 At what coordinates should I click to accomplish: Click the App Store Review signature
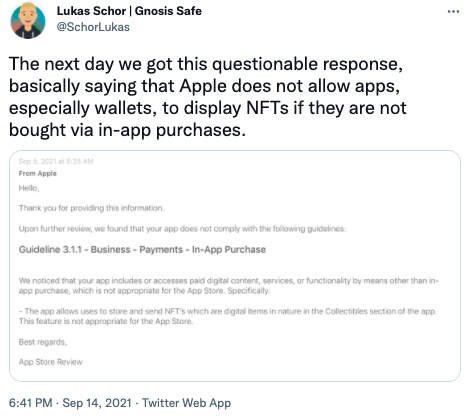tap(51, 362)
